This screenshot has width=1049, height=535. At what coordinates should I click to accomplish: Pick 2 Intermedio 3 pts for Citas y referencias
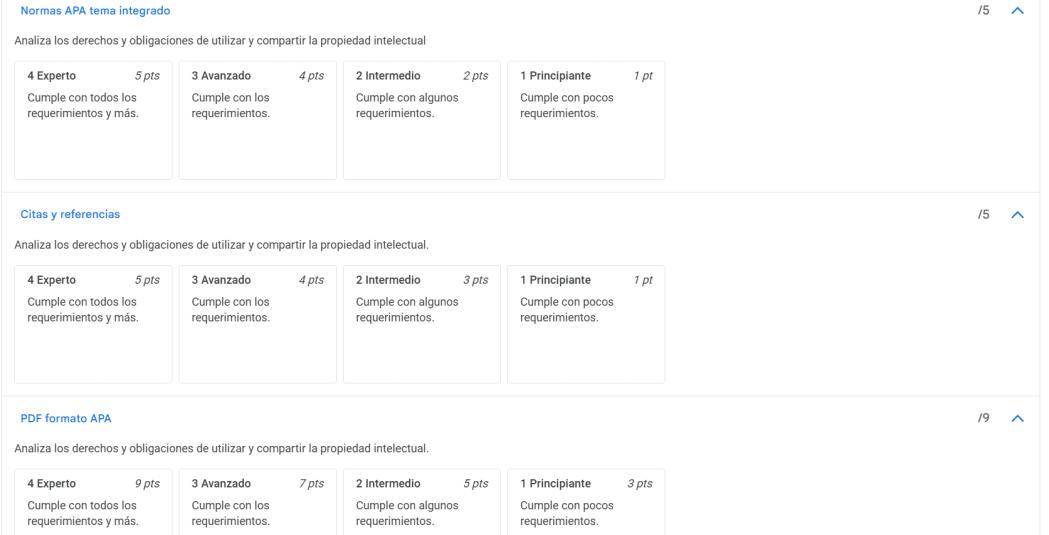pyautogui.click(x=421, y=324)
